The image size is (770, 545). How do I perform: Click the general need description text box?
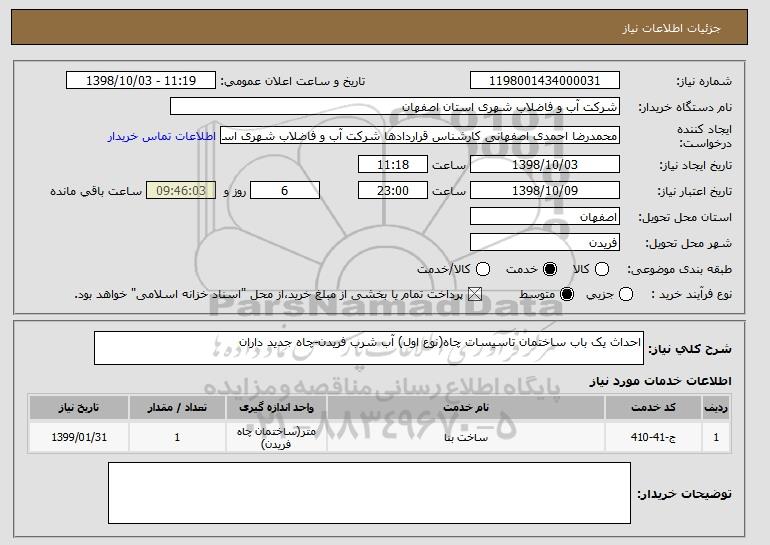369,348
